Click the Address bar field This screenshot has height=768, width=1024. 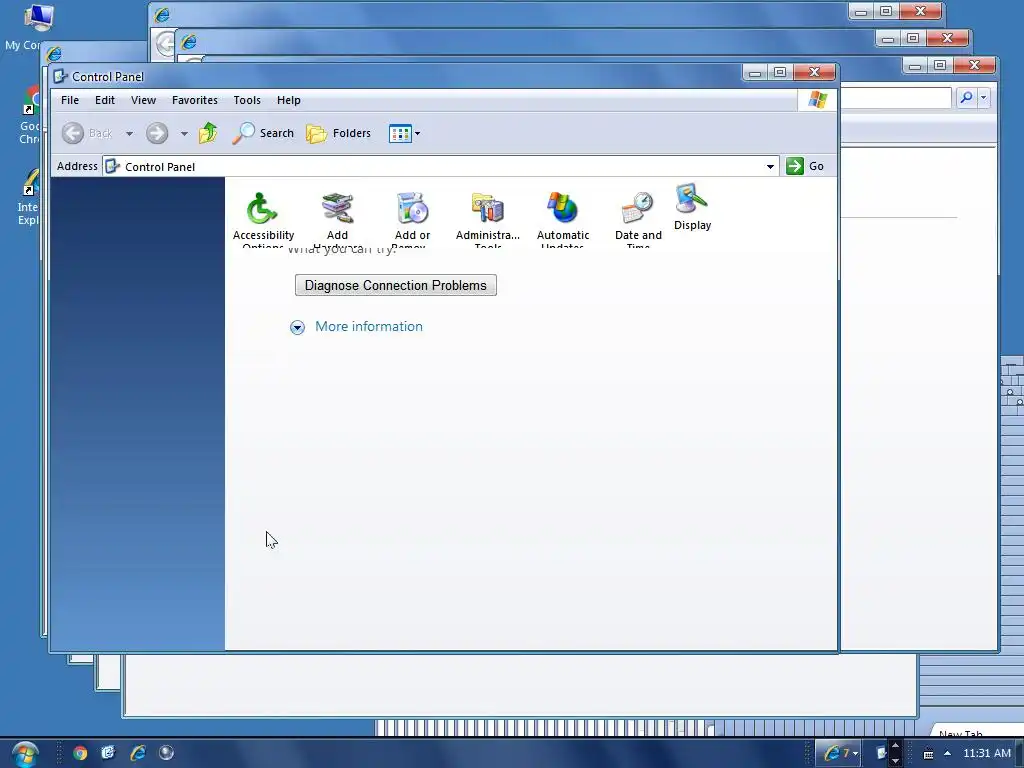(441, 167)
